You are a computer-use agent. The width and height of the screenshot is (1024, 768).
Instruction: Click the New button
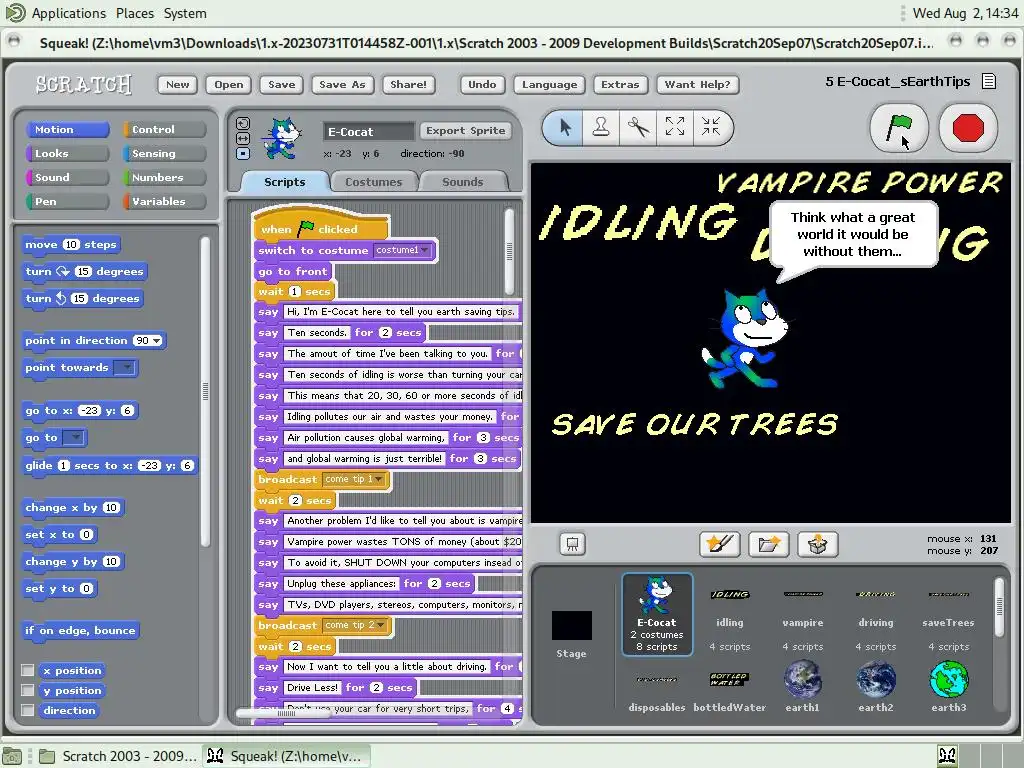point(178,84)
